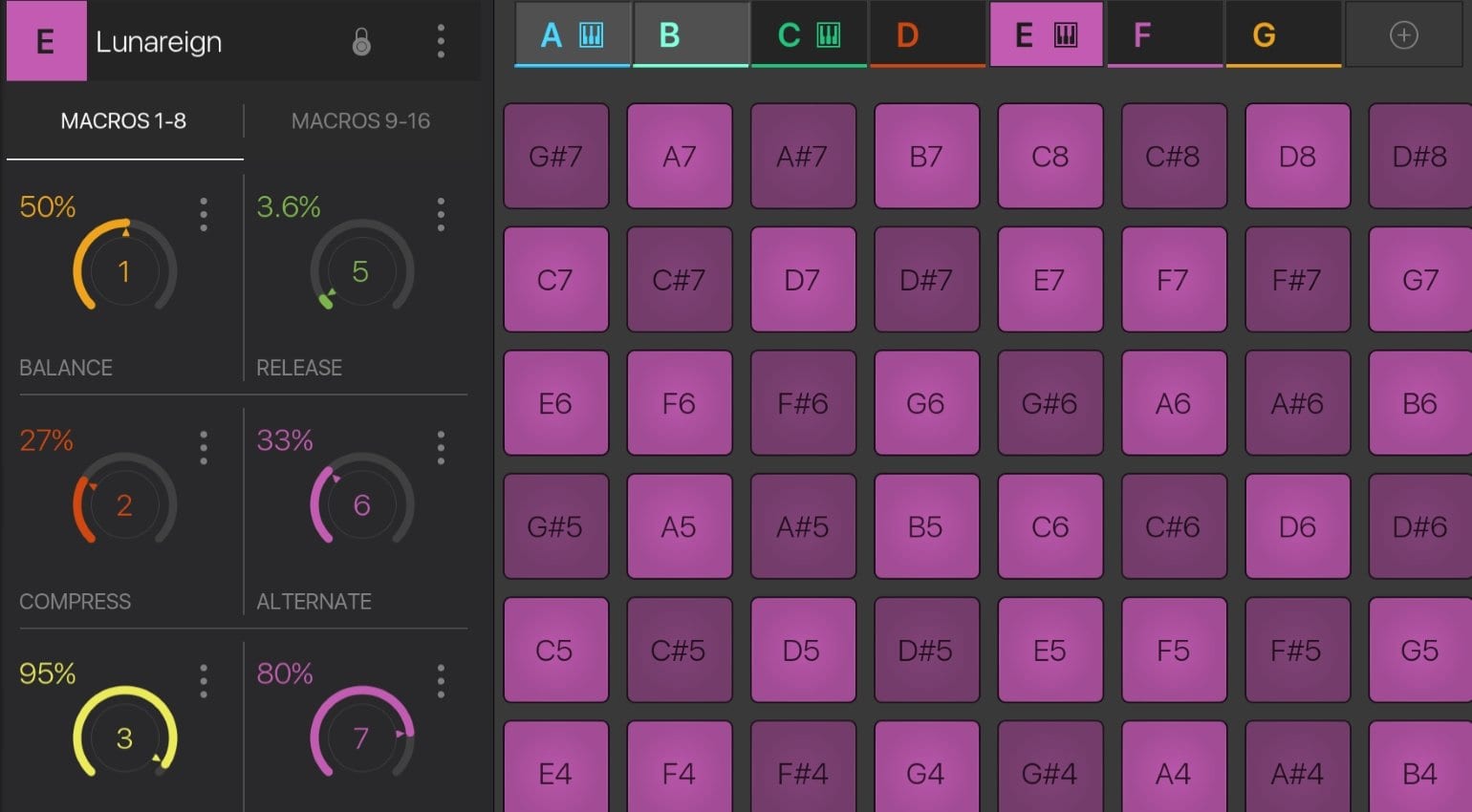Click the BALANCE macro knob
This screenshot has width=1472, height=812.
coord(123,271)
